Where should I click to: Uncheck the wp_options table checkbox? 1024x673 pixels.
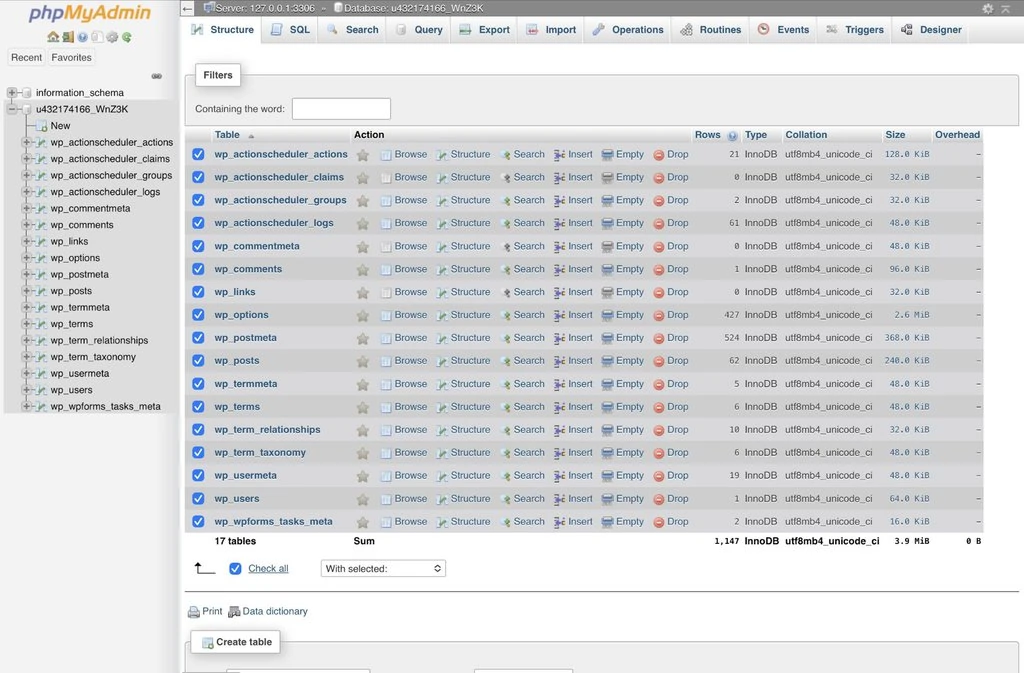point(197,314)
